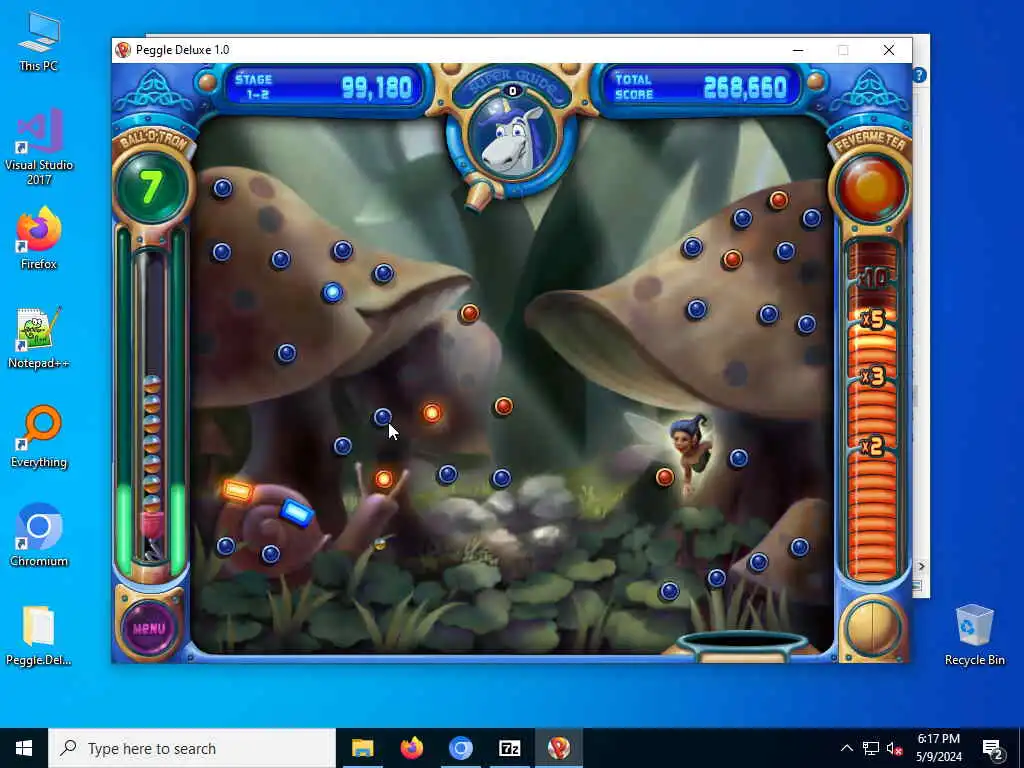Click the muted volume tray icon

pyautogui.click(x=894, y=748)
